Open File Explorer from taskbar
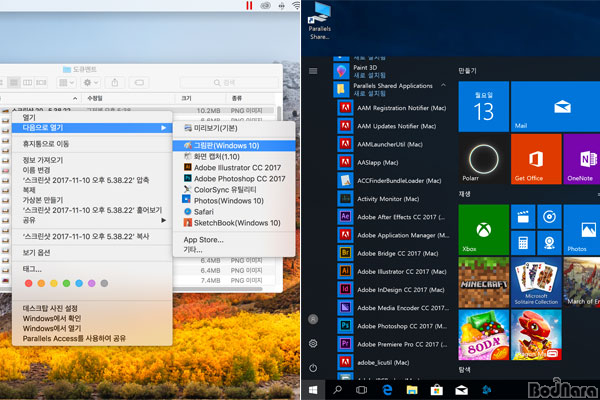 click(x=412, y=390)
